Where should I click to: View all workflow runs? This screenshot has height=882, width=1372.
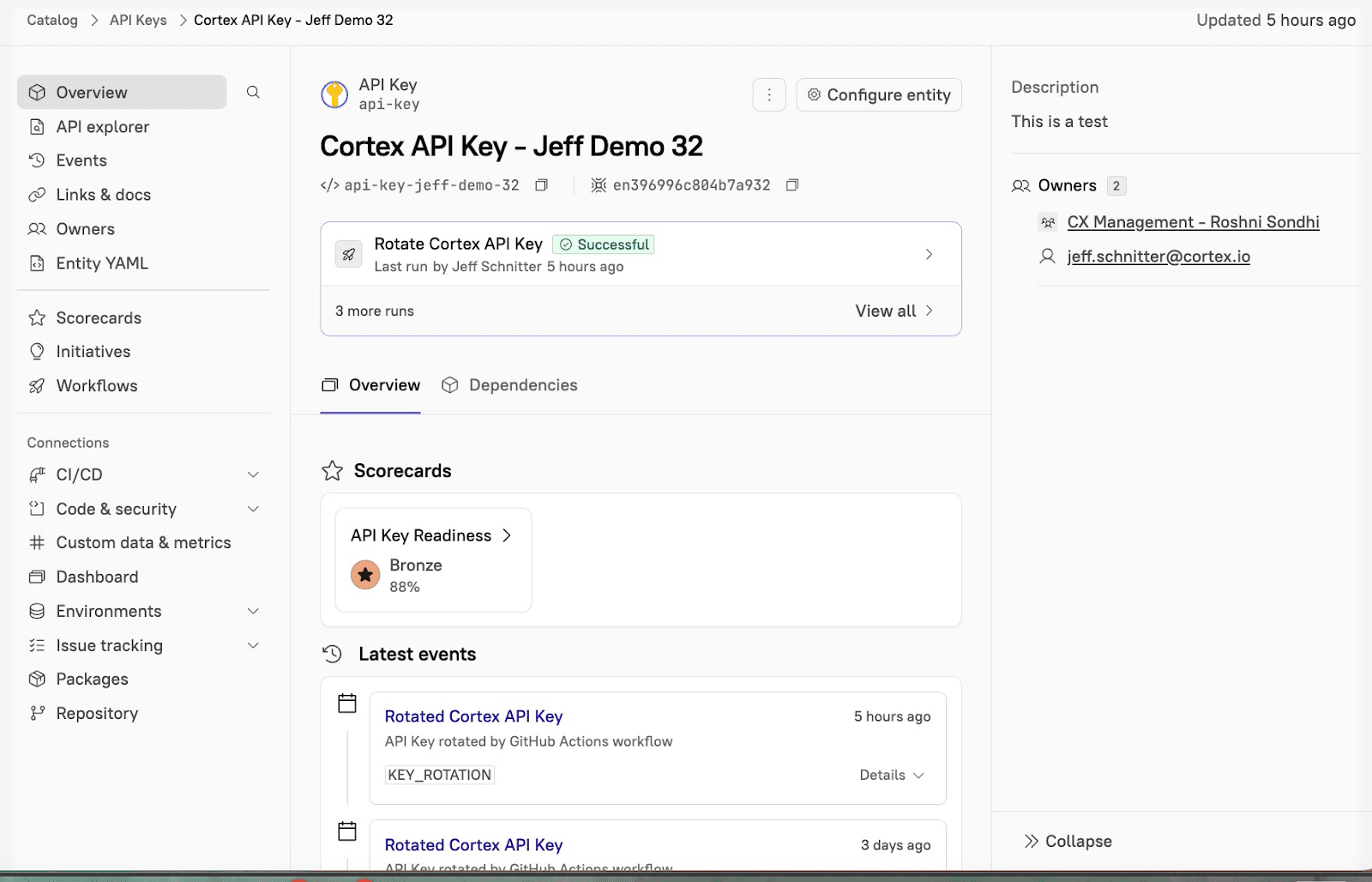coord(894,311)
